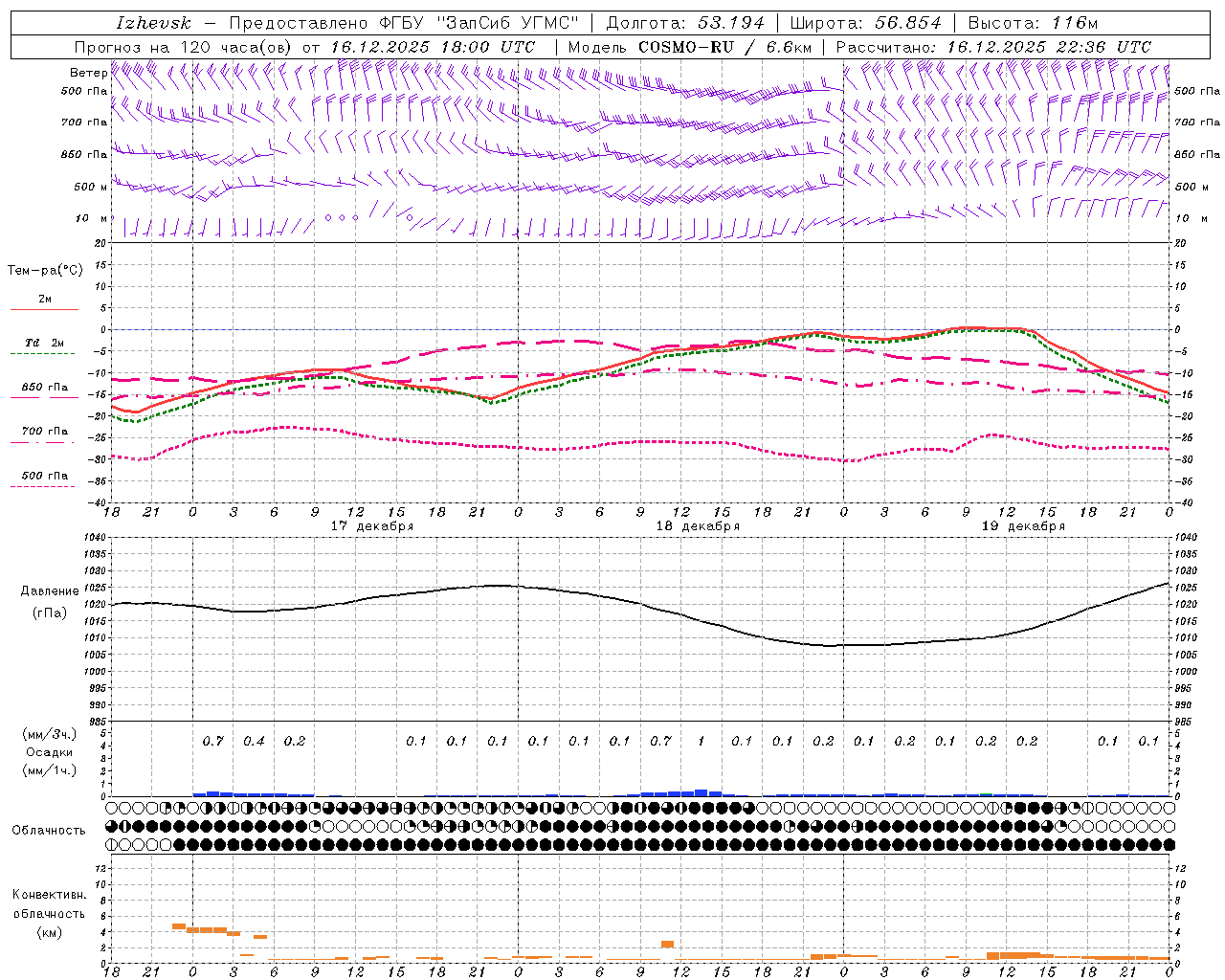The width and height of the screenshot is (1225, 980).
Task: Select the provider text ФГБУ "ЗапСиб УГМС"
Action: click(x=480, y=23)
